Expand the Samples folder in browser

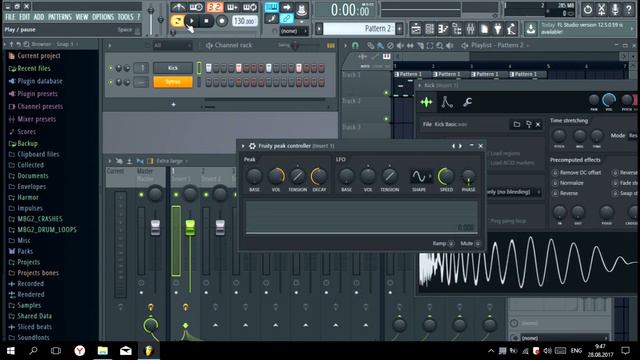pos(29,305)
